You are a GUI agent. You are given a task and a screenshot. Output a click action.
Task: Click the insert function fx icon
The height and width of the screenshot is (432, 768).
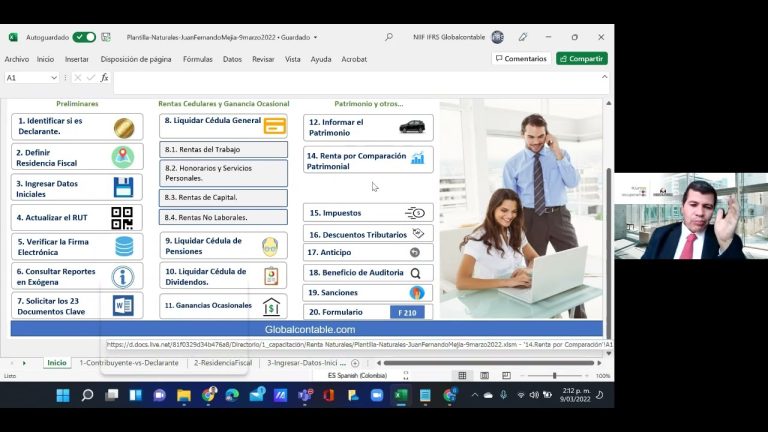point(104,78)
